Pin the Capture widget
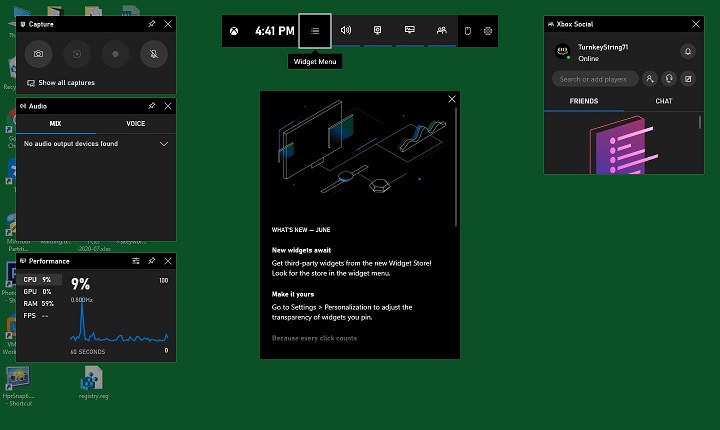Image resolution: width=720 pixels, height=430 pixels. (x=152, y=24)
